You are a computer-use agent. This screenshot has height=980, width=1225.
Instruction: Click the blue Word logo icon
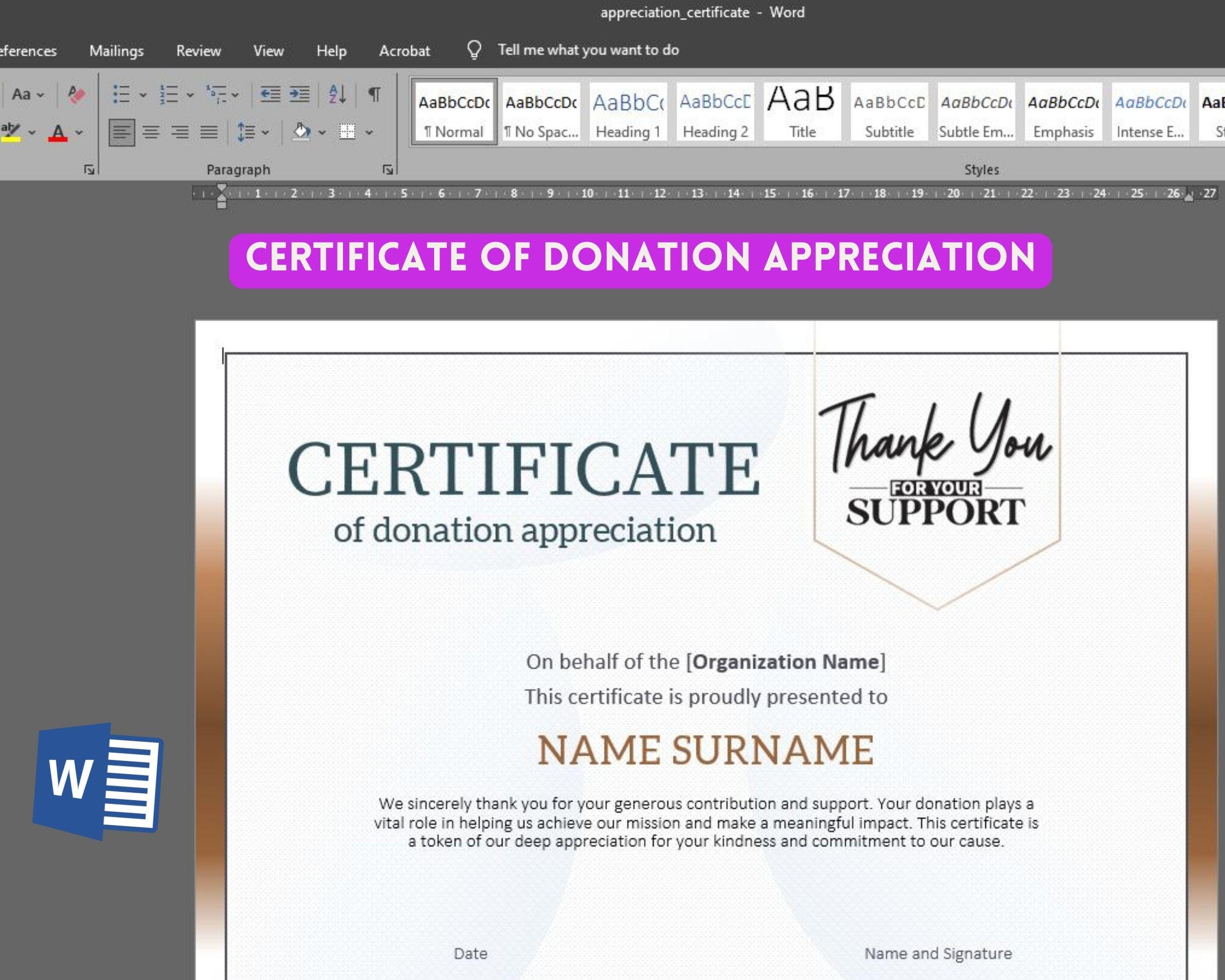pos(98,781)
